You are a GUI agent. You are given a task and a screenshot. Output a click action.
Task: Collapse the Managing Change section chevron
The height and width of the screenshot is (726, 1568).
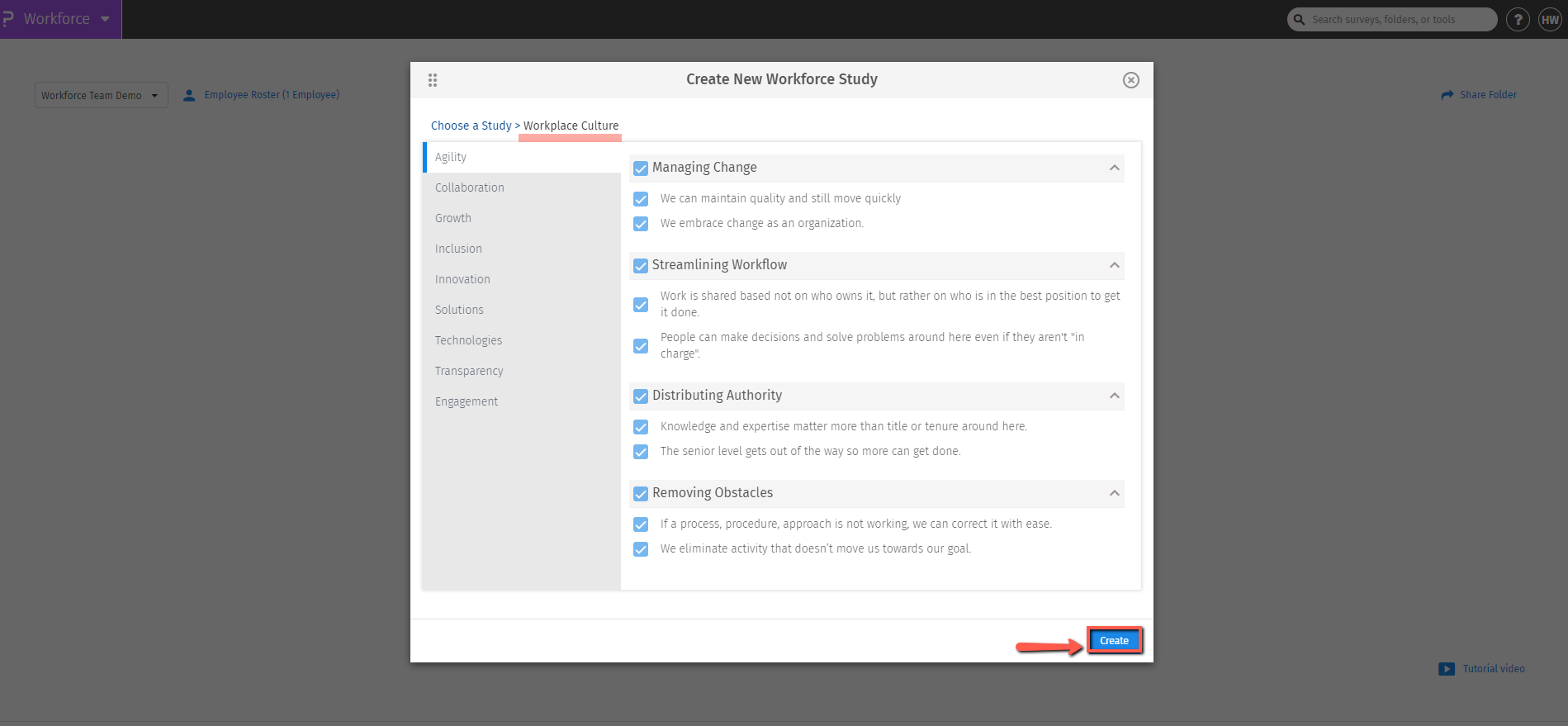[1115, 168]
